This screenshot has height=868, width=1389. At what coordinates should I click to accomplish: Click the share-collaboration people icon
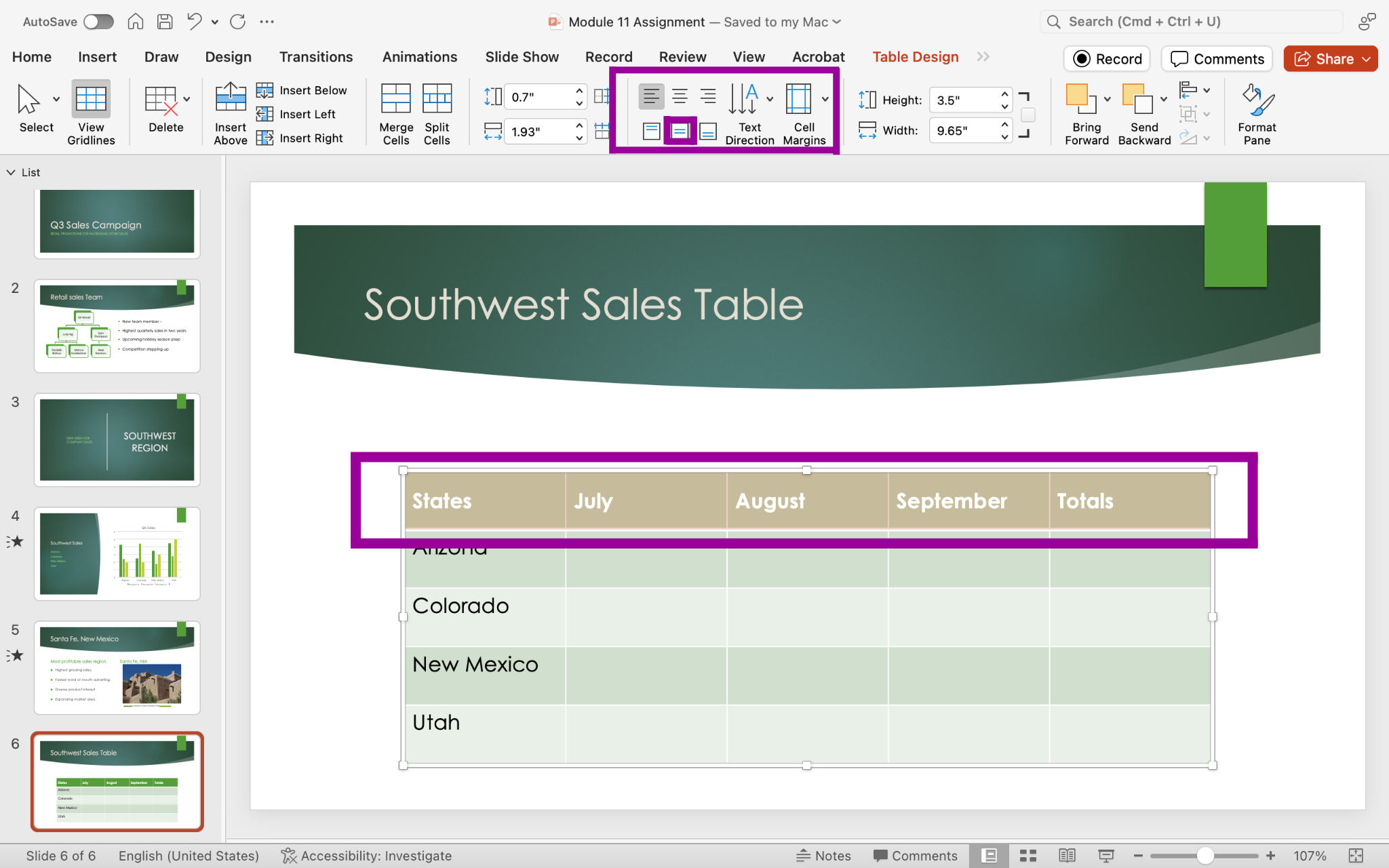click(x=1367, y=22)
